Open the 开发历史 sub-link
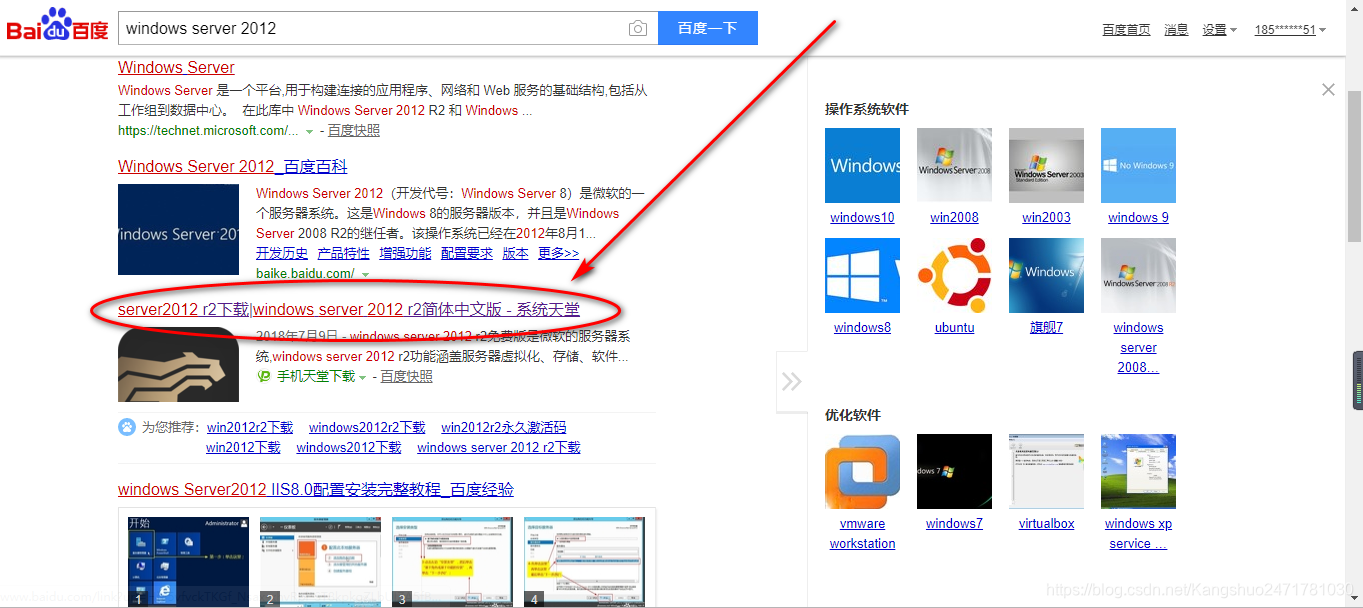Image resolution: width=1363 pixels, height=608 pixels. point(282,254)
